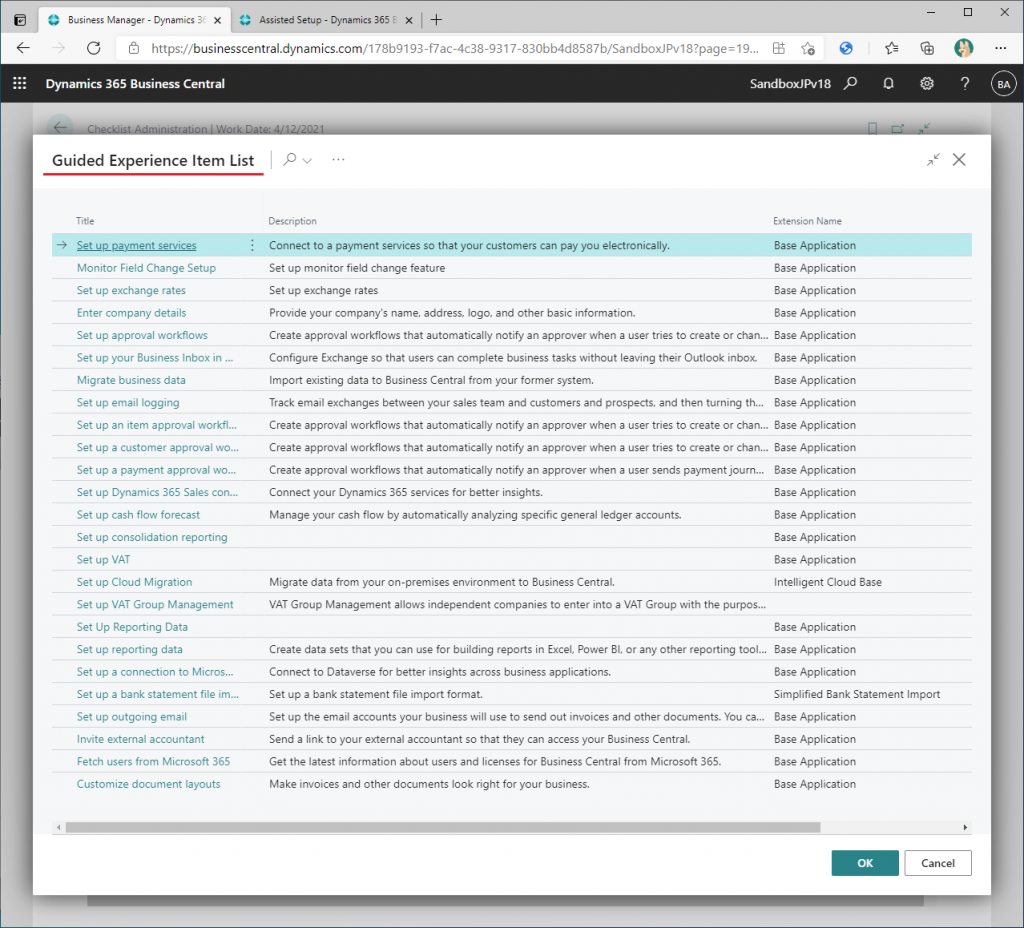The height and width of the screenshot is (928, 1024).
Task: Select the Business Manager browser tab
Action: click(130, 20)
